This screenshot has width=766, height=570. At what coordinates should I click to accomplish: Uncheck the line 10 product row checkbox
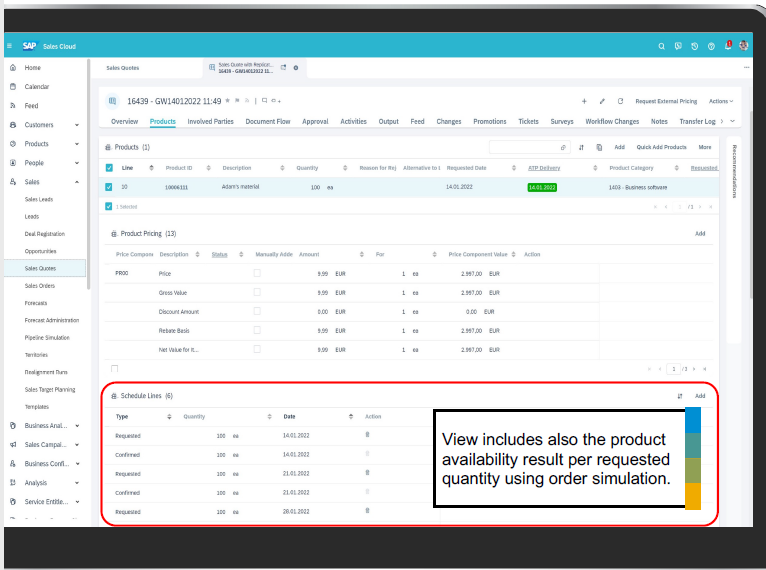click(x=108, y=187)
